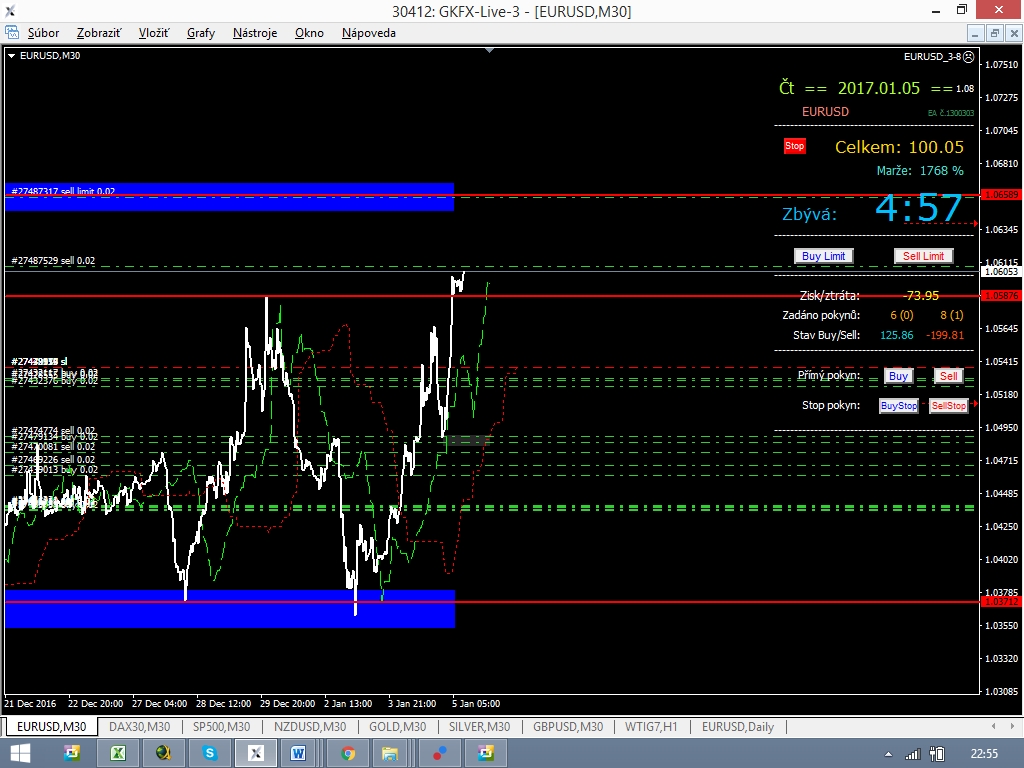Click the Buy Limit button
The height and width of the screenshot is (768, 1024).
(824, 256)
